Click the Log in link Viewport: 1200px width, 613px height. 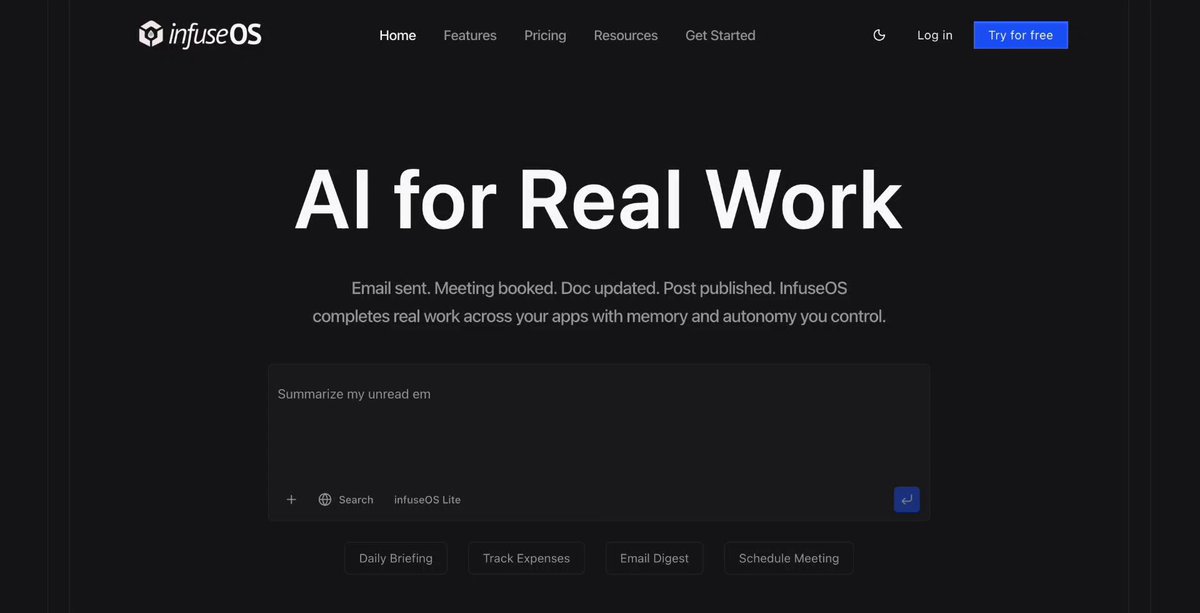[935, 35]
